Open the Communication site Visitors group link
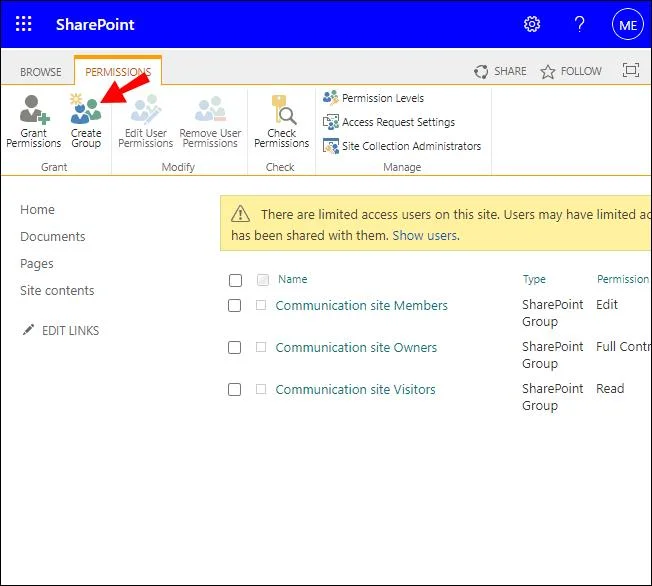Image resolution: width=652 pixels, height=586 pixels. point(356,390)
